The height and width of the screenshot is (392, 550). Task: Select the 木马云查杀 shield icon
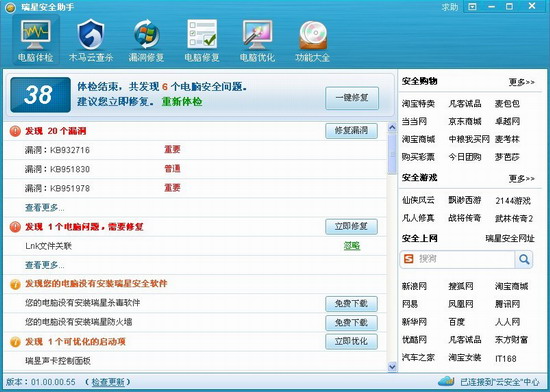90,34
